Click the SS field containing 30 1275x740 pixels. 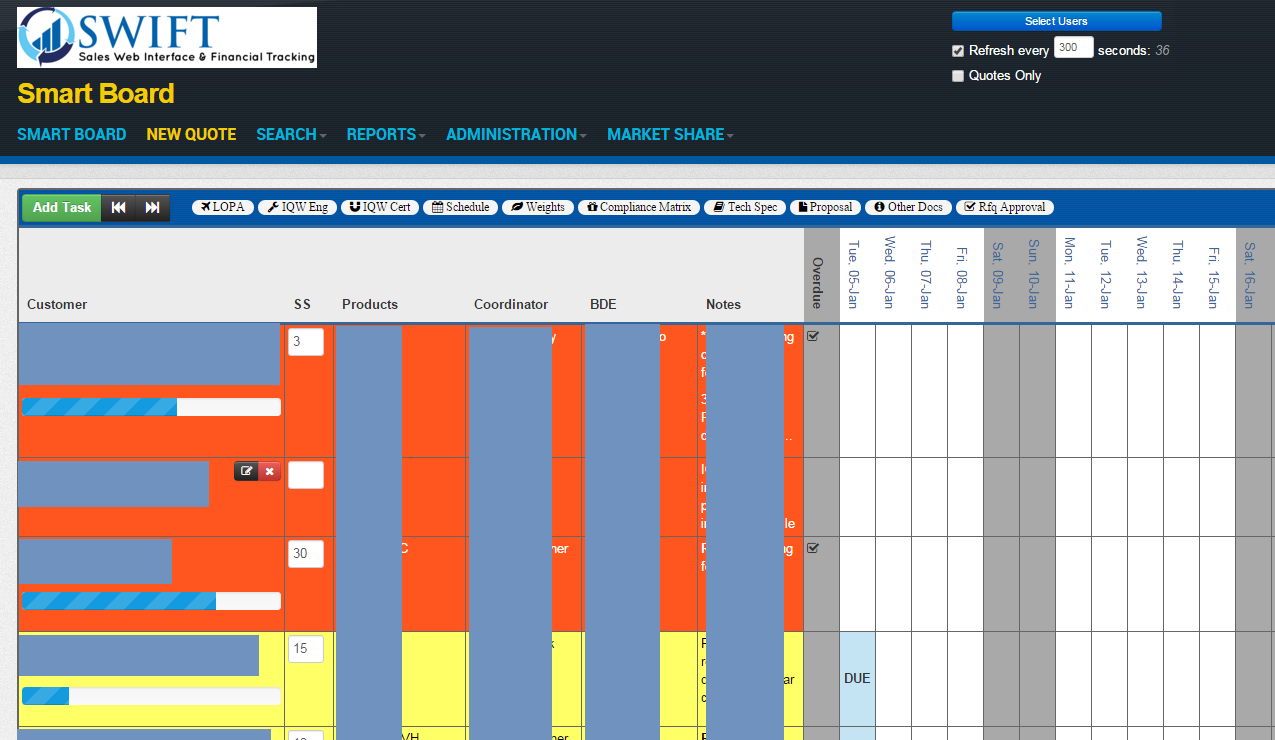coord(306,554)
